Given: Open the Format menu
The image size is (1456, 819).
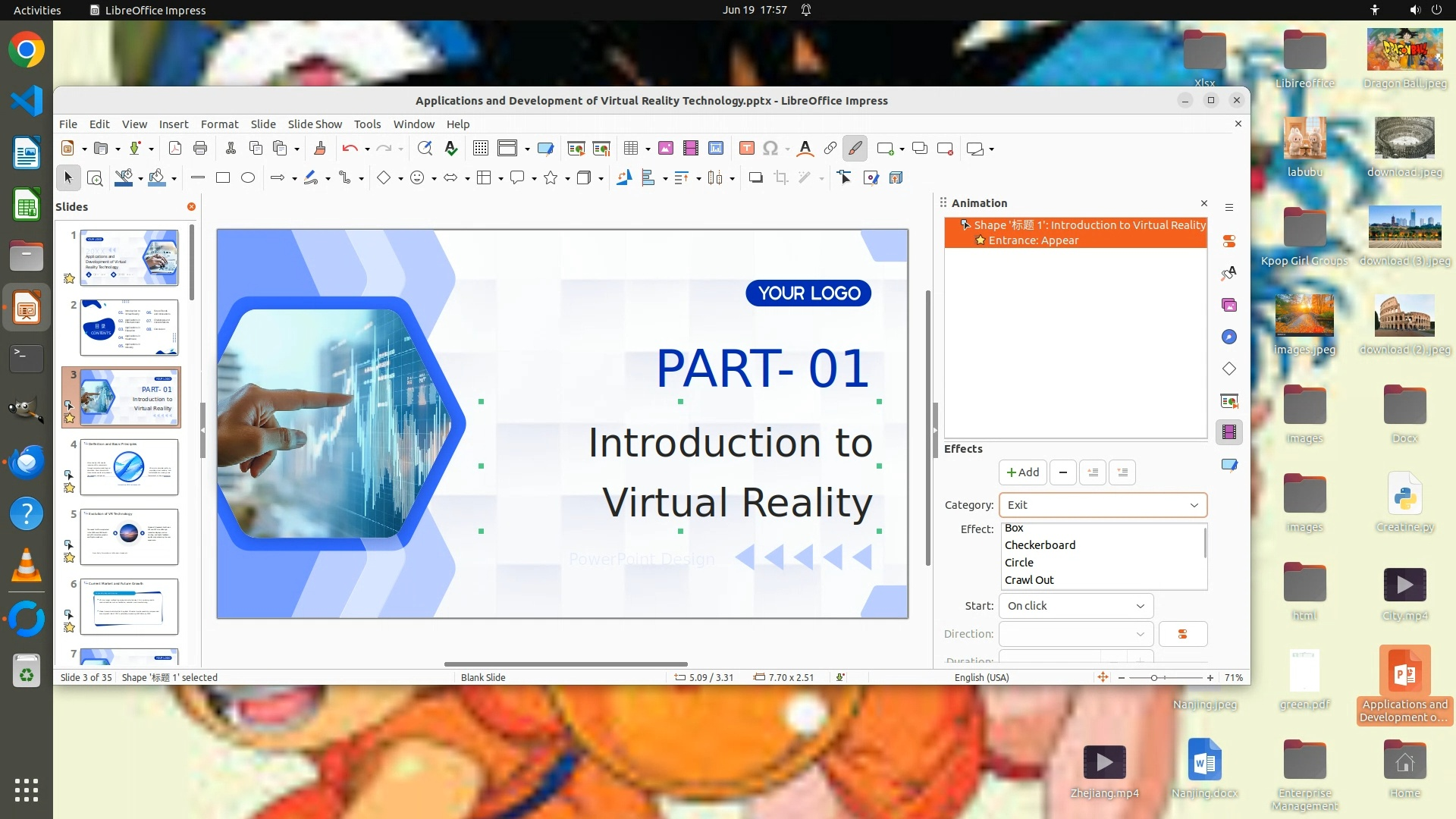Looking at the screenshot, I should click(219, 124).
